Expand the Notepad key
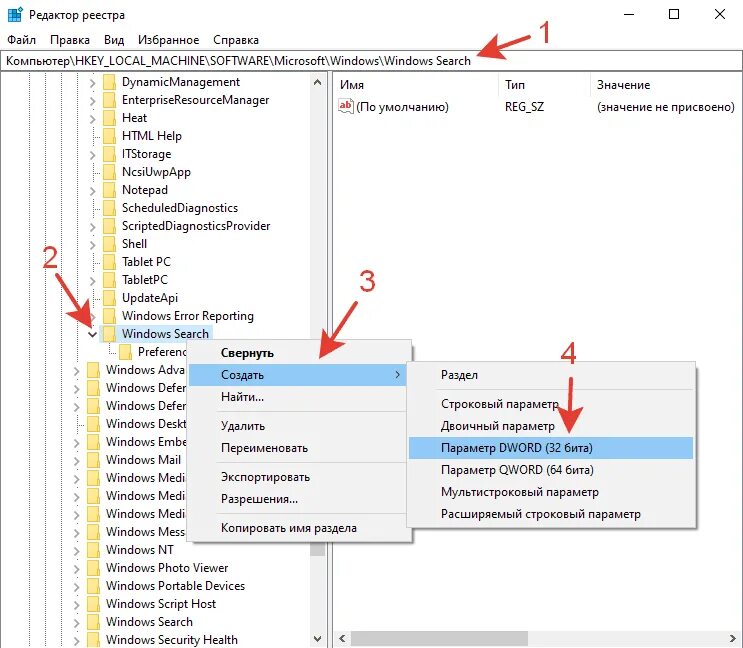The height and width of the screenshot is (648, 743). pyautogui.click(x=92, y=191)
